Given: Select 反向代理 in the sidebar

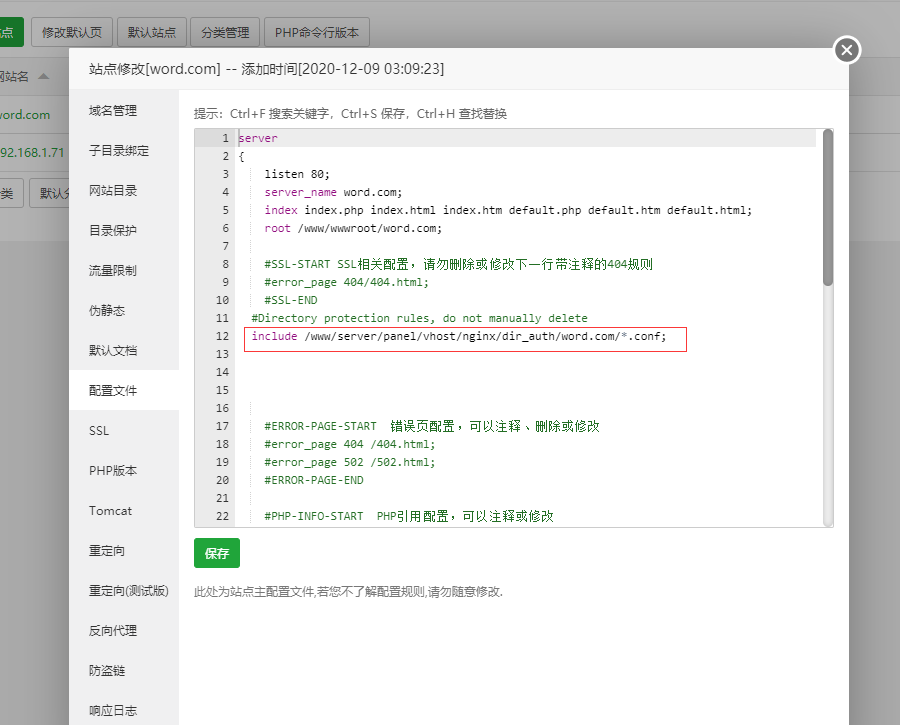Looking at the screenshot, I should 113,631.
